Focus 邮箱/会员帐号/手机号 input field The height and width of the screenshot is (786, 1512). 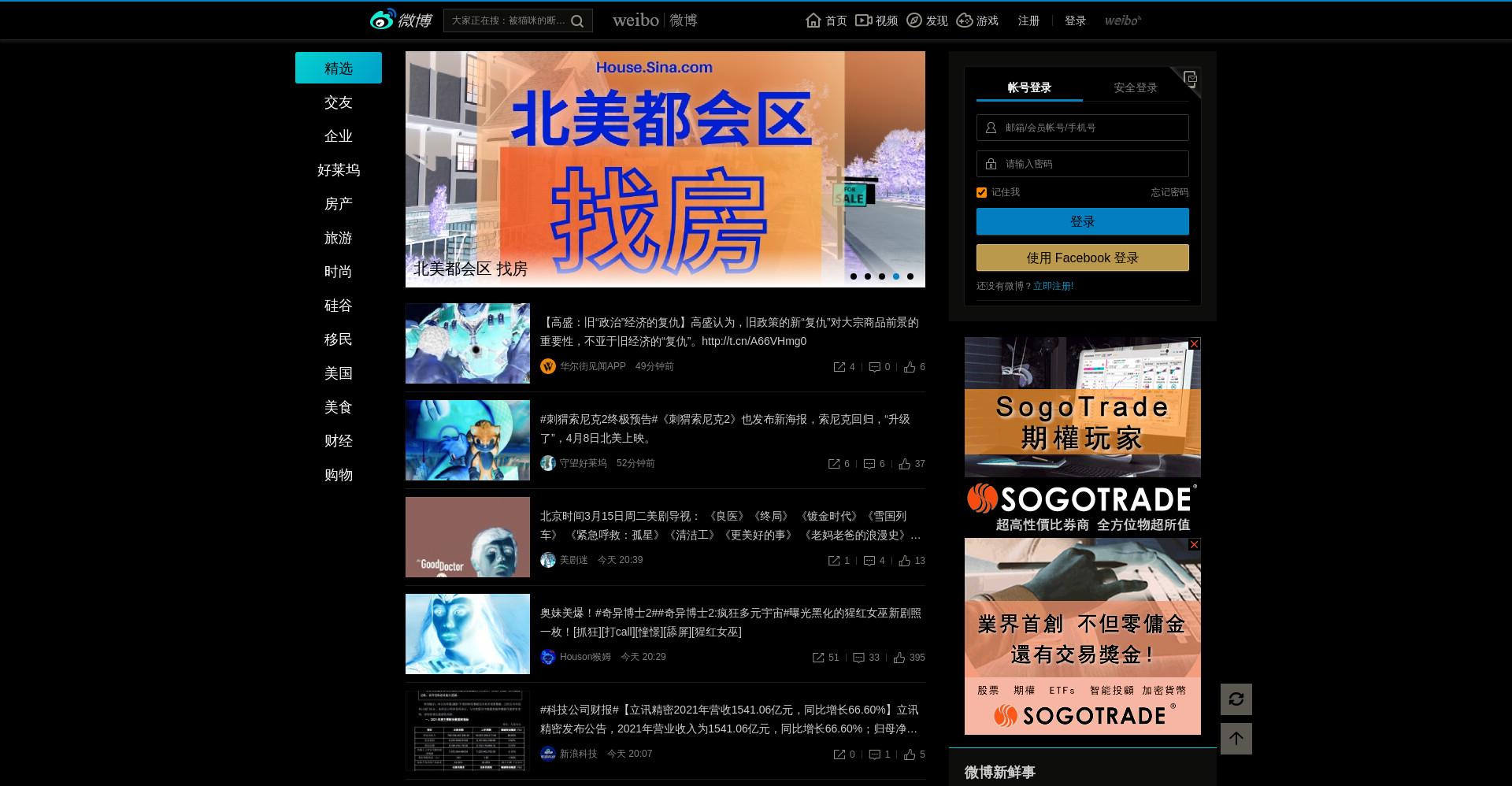coord(1083,128)
